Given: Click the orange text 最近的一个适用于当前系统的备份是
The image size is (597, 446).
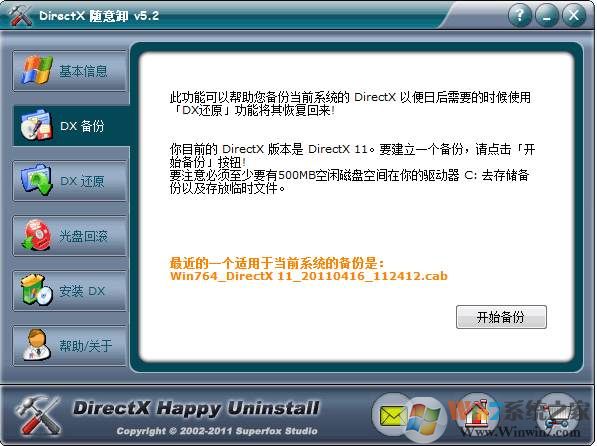Looking at the screenshot, I should point(277,263).
